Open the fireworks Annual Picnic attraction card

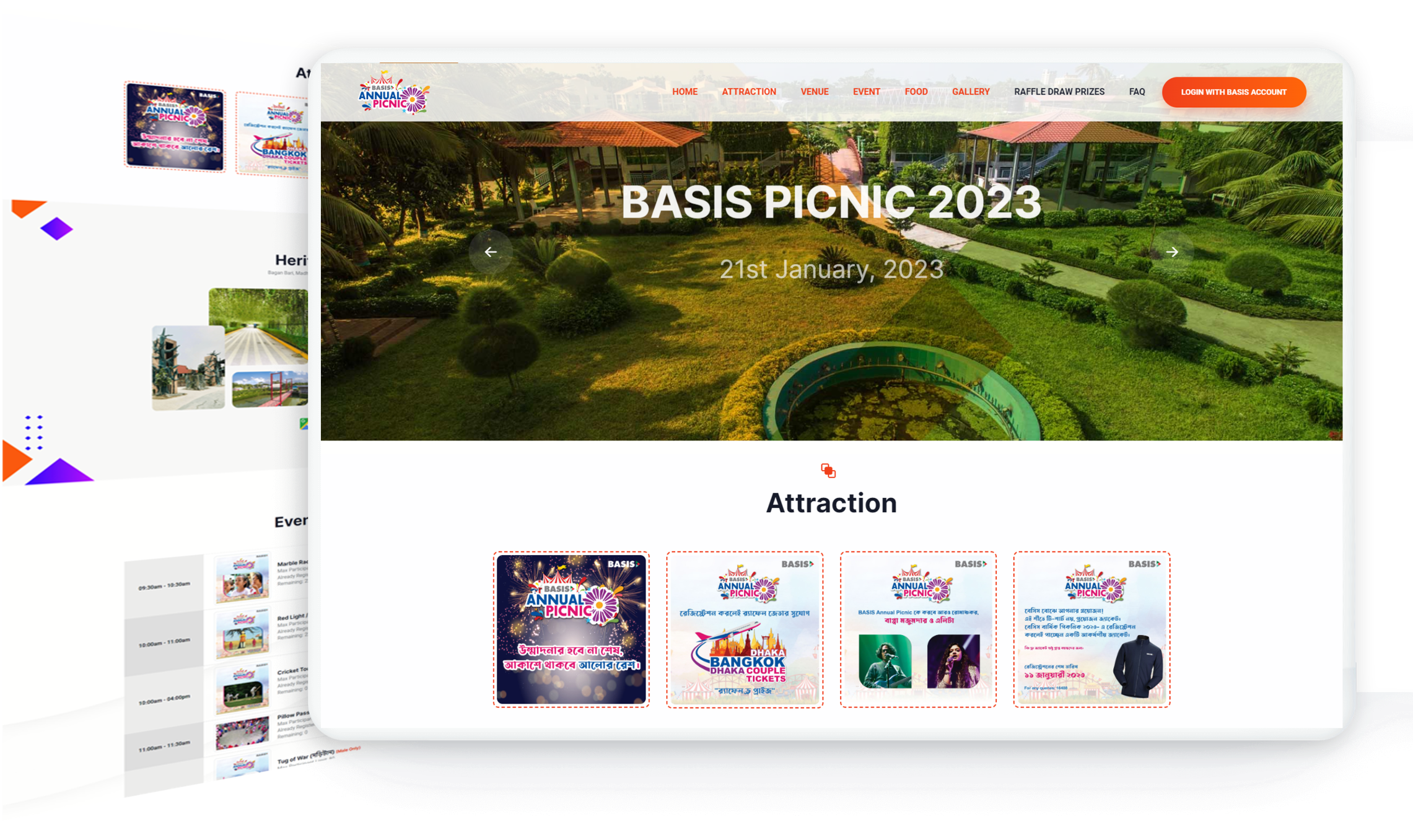571,629
